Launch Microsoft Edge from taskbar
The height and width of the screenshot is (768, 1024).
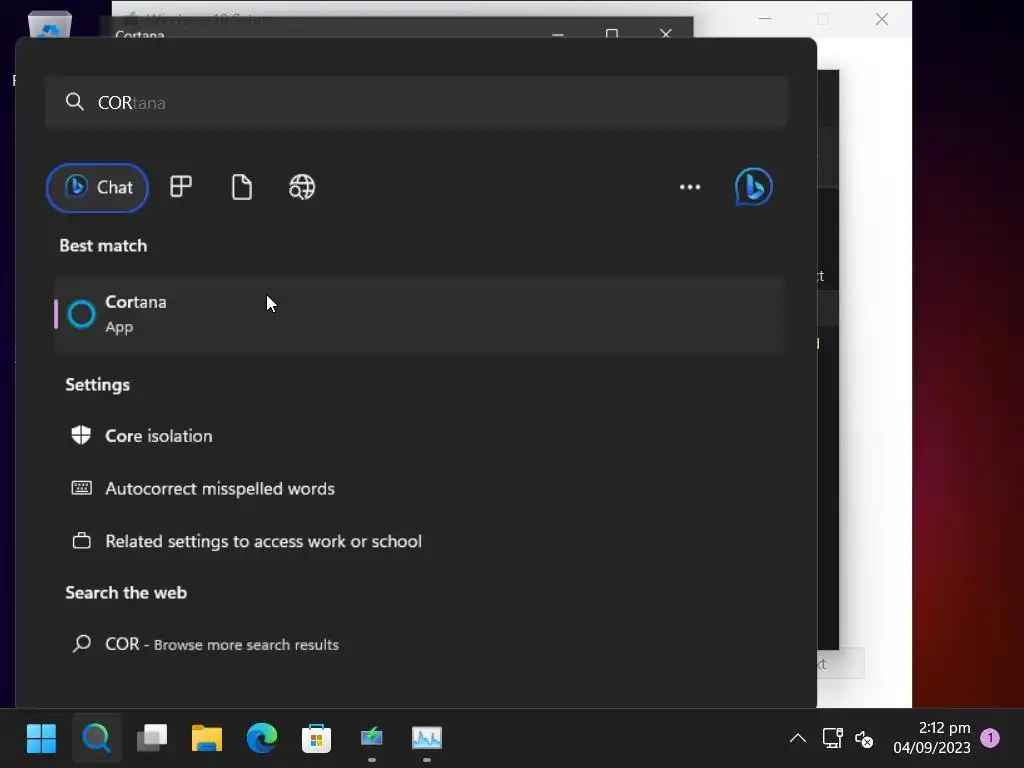tap(261, 739)
